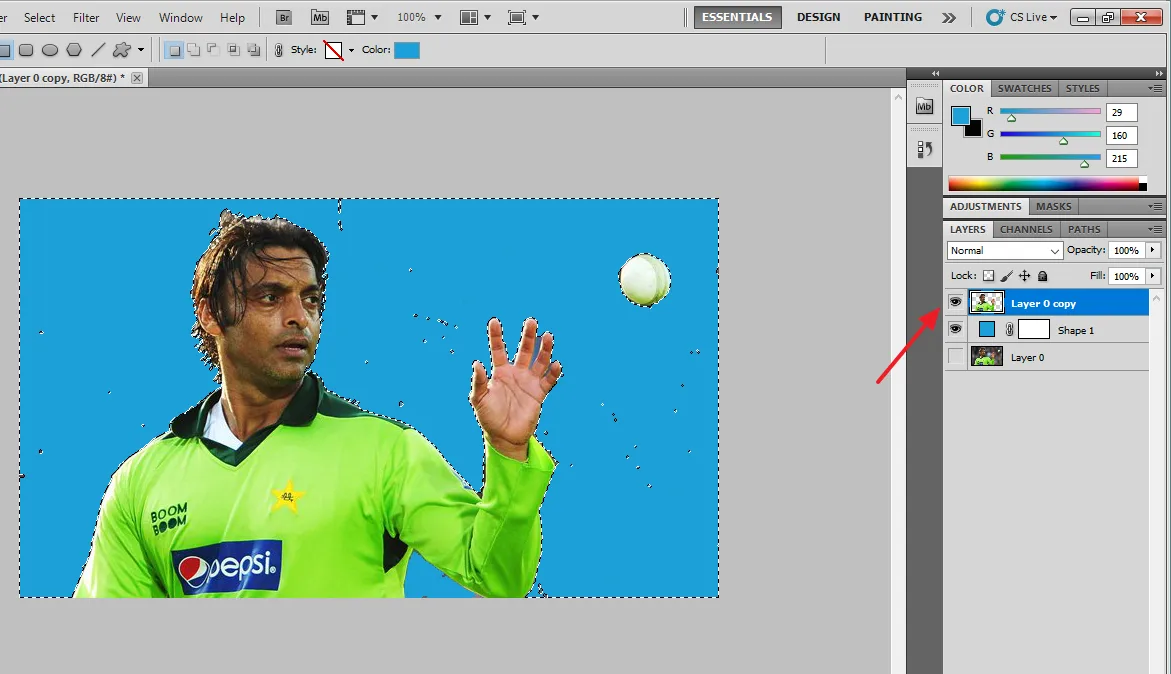Select the Rounded Rectangle shape tool
The image size is (1171, 674).
[26, 50]
